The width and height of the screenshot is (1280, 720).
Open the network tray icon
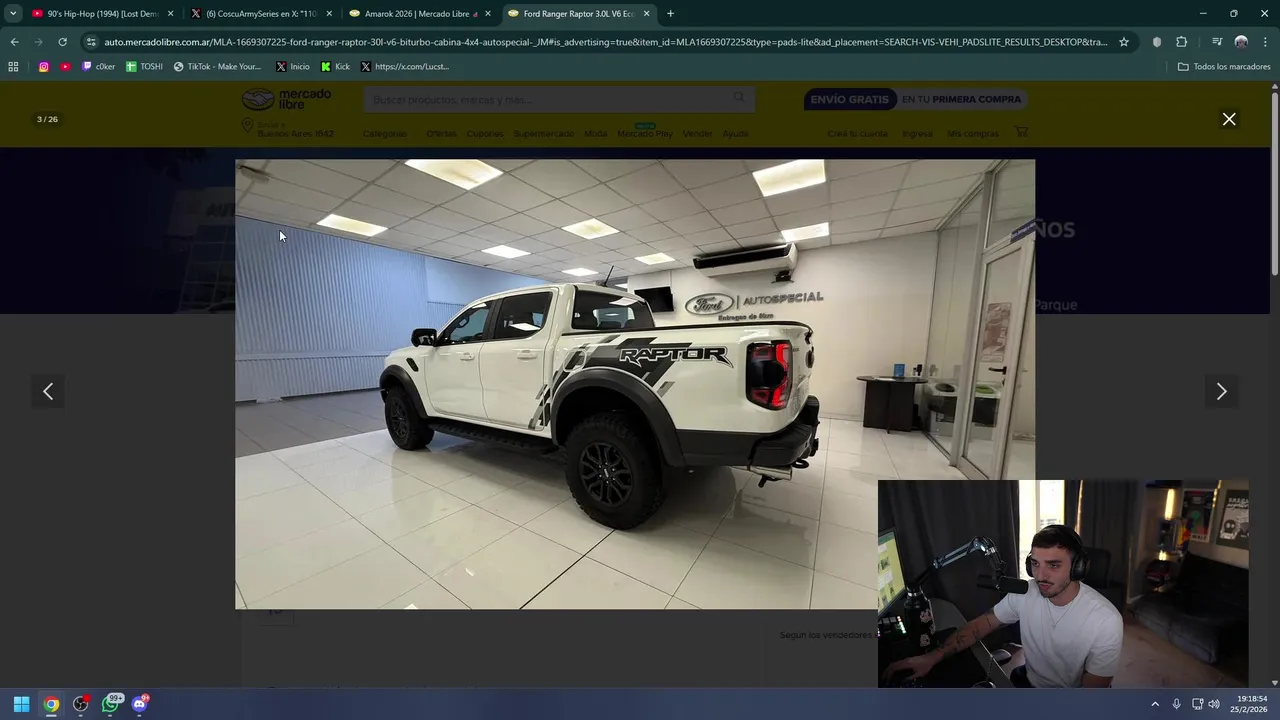pyautogui.click(x=1197, y=704)
